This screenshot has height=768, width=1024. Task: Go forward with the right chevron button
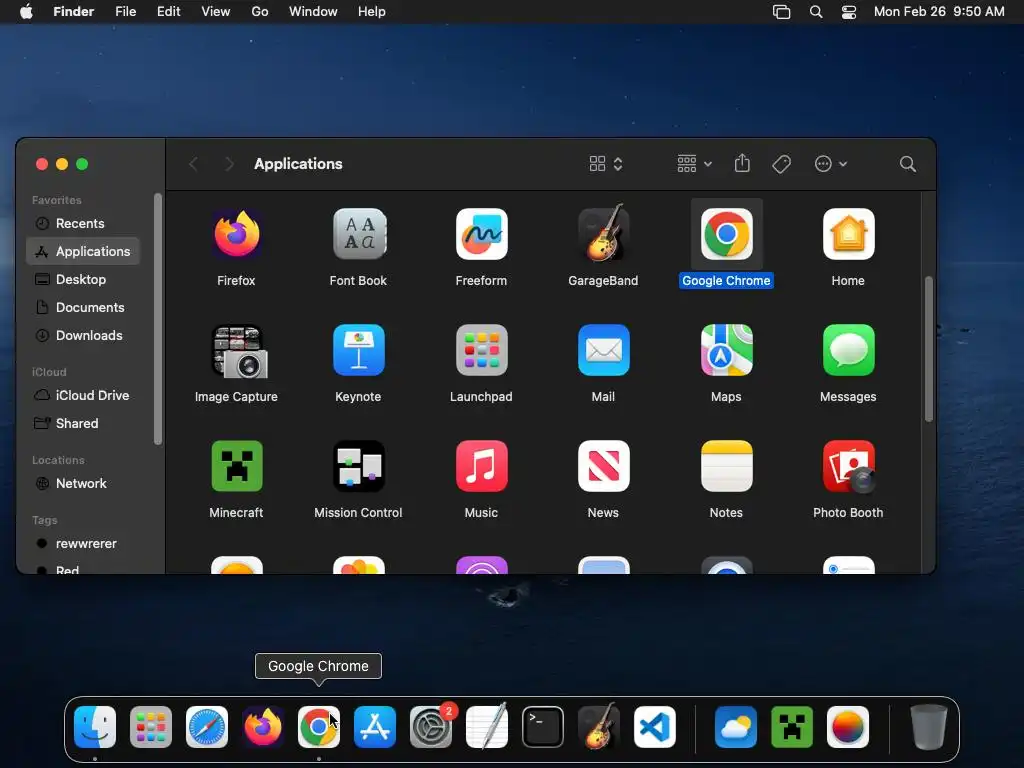[x=229, y=164]
